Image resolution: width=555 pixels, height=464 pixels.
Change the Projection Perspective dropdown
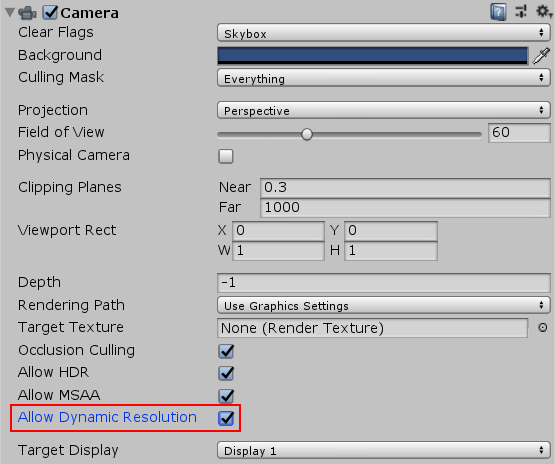coord(384,110)
